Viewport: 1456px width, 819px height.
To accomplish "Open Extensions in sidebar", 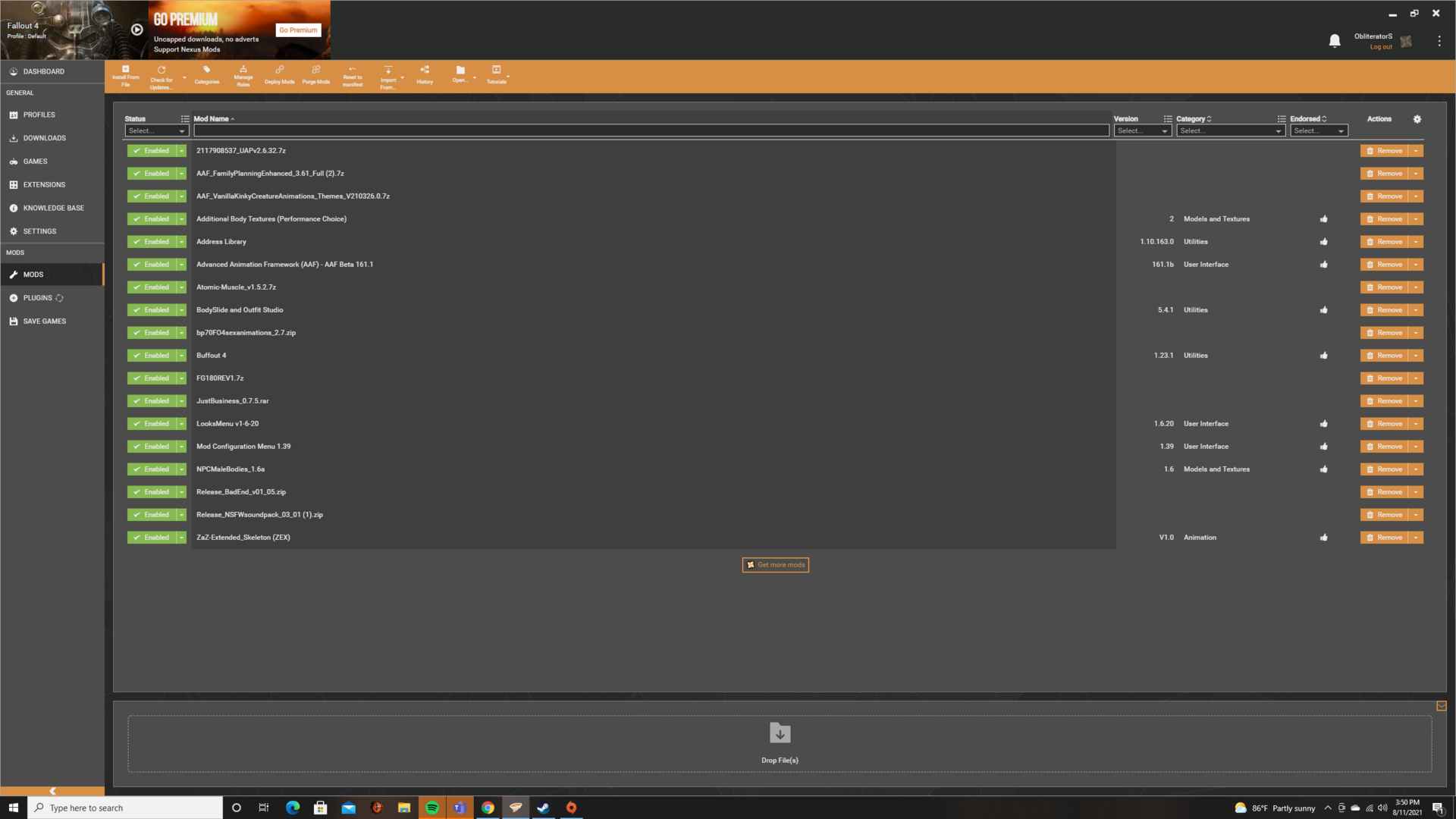I will click(52, 184).
